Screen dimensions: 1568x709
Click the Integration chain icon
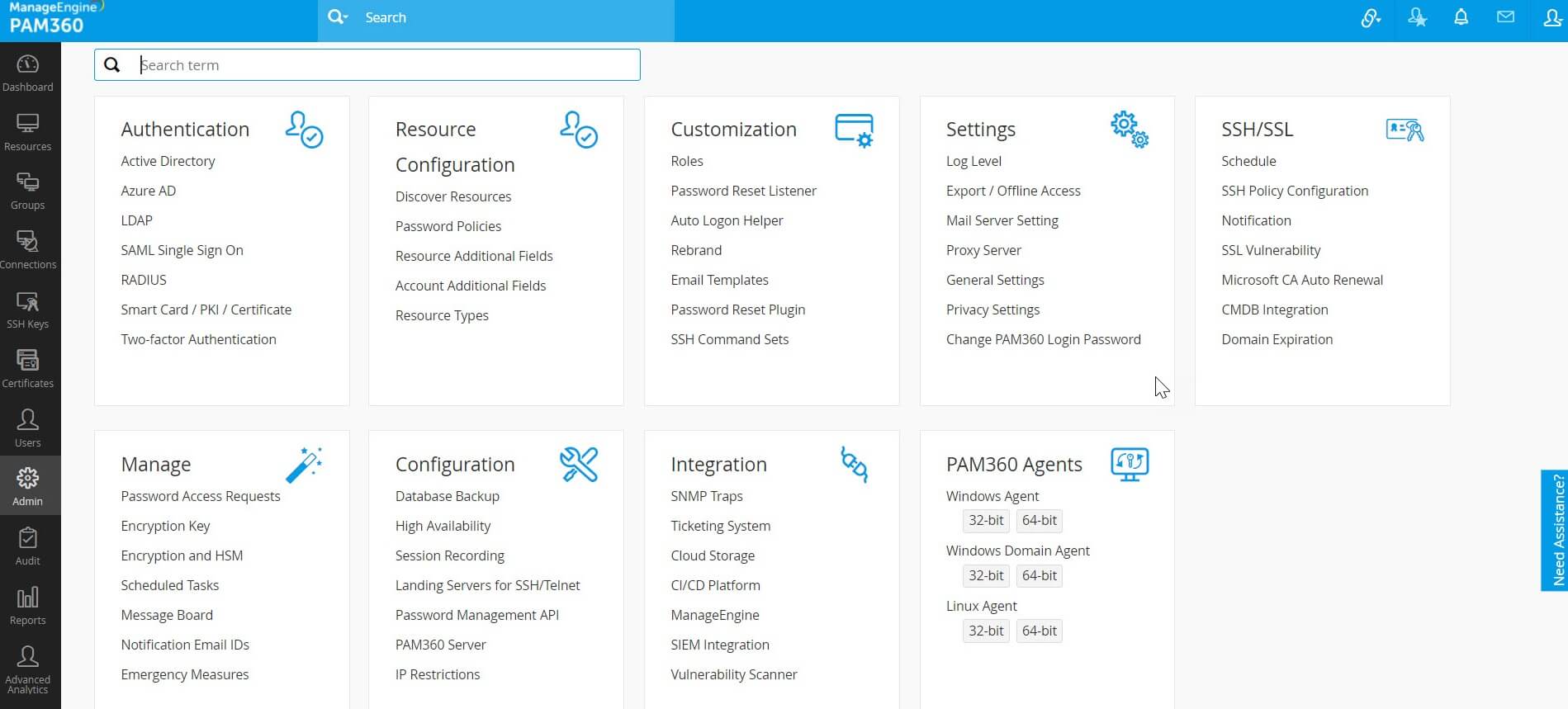[854, 465]
